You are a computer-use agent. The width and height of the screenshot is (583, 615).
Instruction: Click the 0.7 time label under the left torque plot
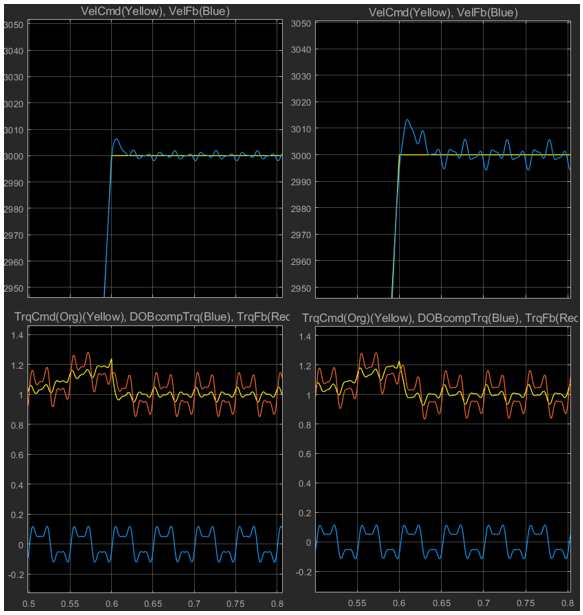tap(194, 604)
